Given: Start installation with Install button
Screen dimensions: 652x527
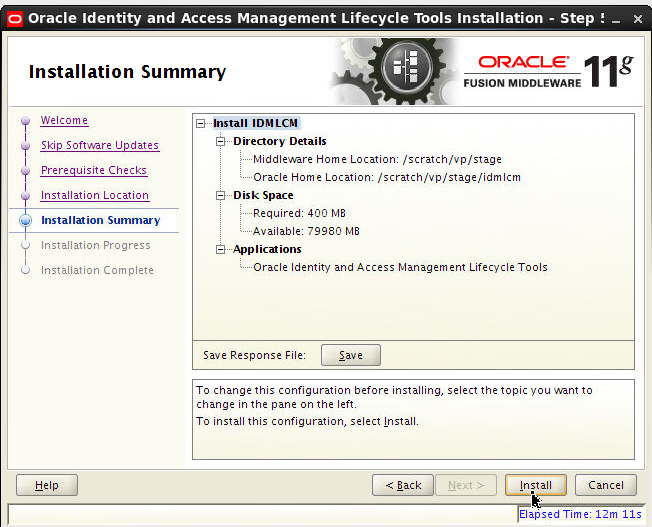Looking at the screenshot, I should click(x=536, y=485).
